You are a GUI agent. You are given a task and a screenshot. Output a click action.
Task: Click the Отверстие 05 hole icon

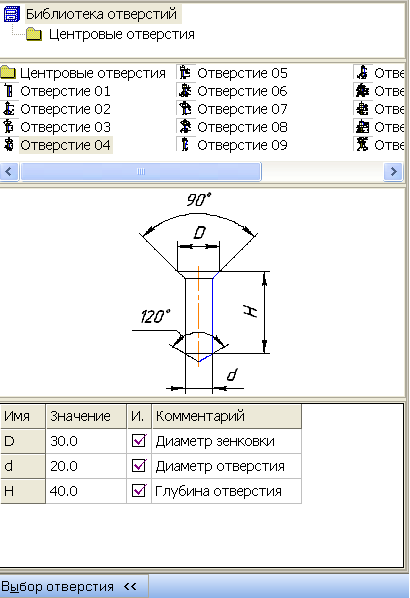(185, 73)
